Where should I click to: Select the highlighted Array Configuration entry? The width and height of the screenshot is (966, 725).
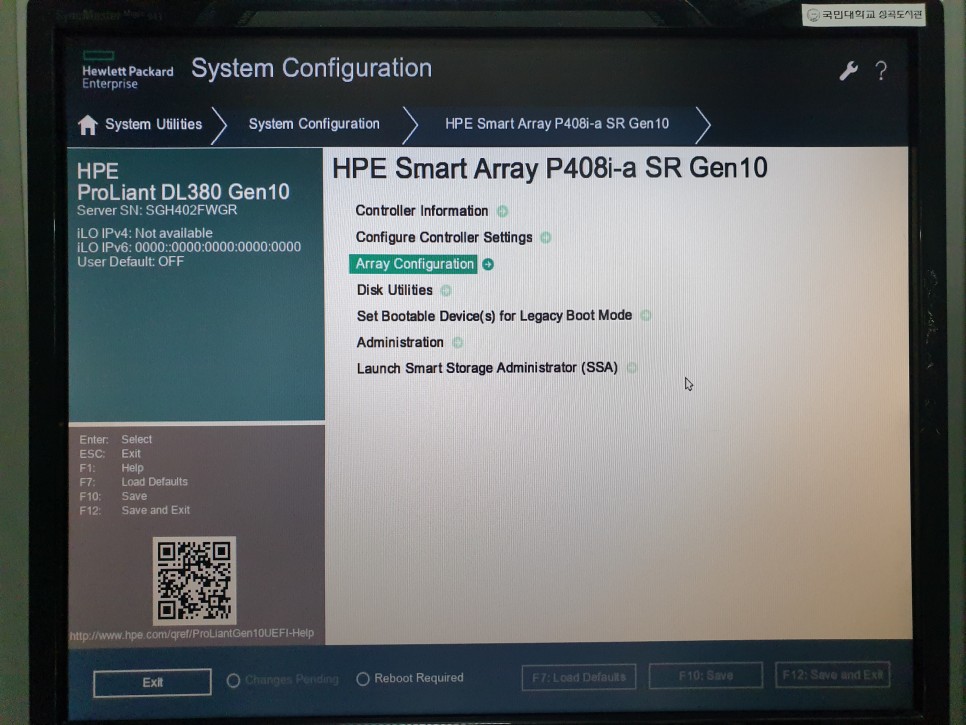pyautogui.click(x=413, y=264)
